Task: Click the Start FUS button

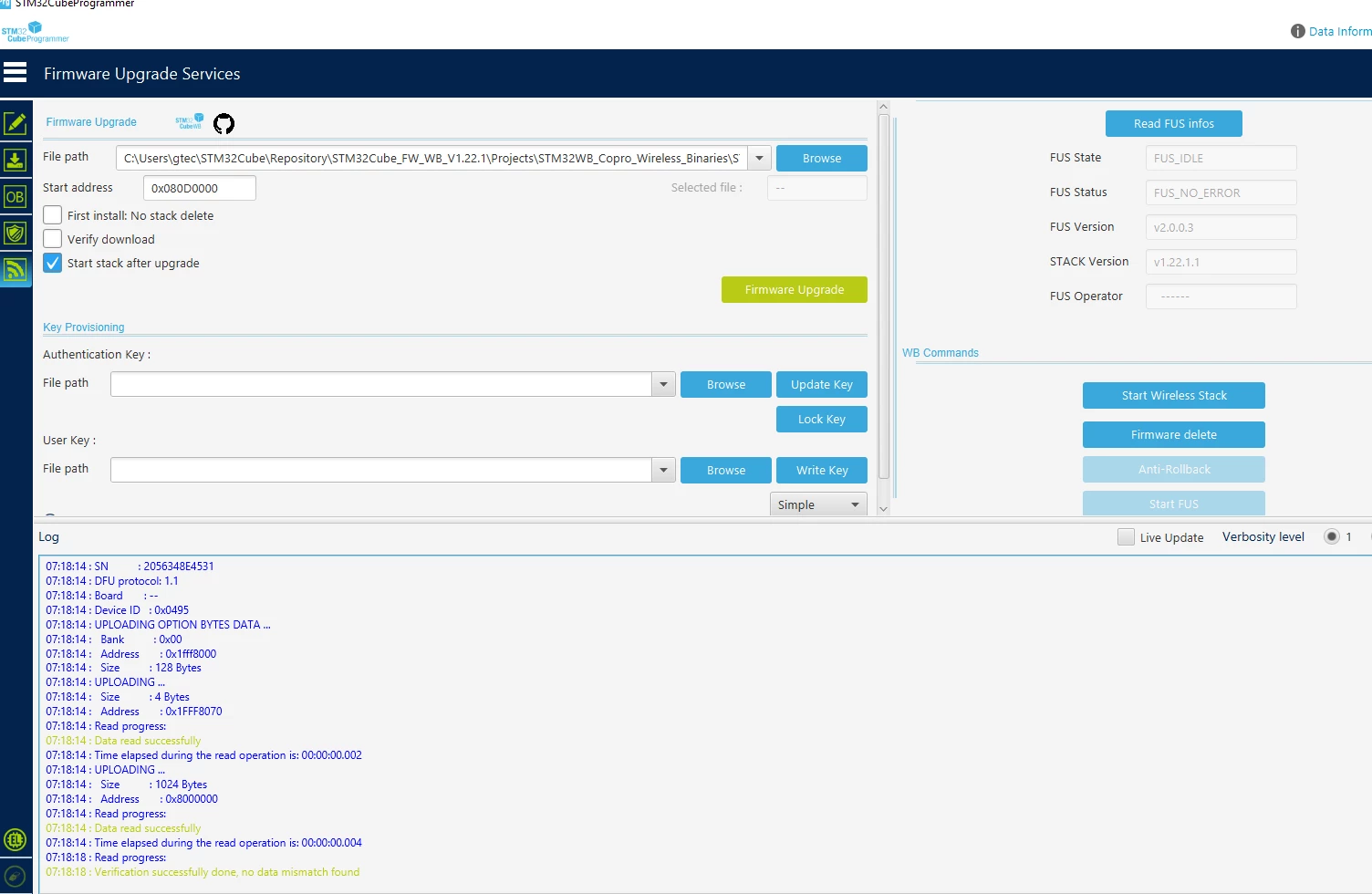Action: [x=1174, y=504]
